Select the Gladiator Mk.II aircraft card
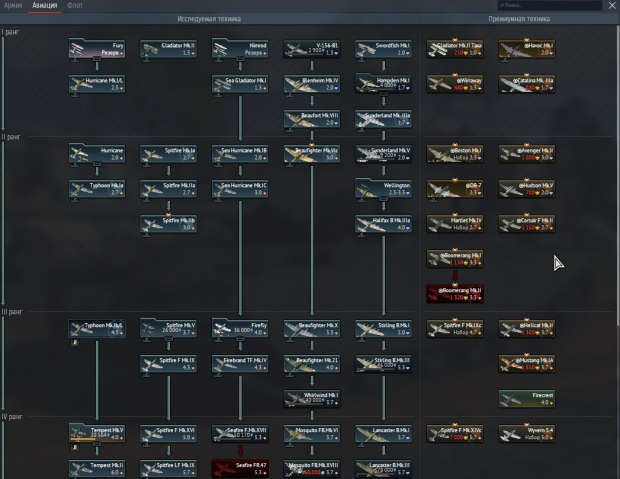Screen dimensions: 620x479 [168, 49]
